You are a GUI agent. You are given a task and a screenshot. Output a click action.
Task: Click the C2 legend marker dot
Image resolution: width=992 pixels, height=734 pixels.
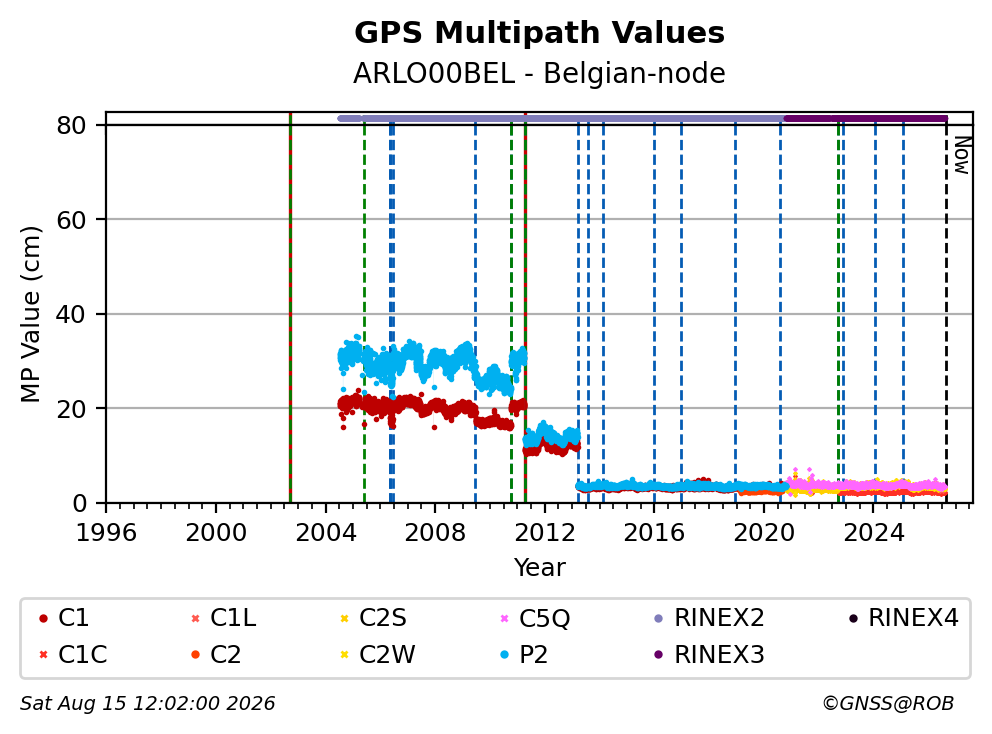point(195,655)
